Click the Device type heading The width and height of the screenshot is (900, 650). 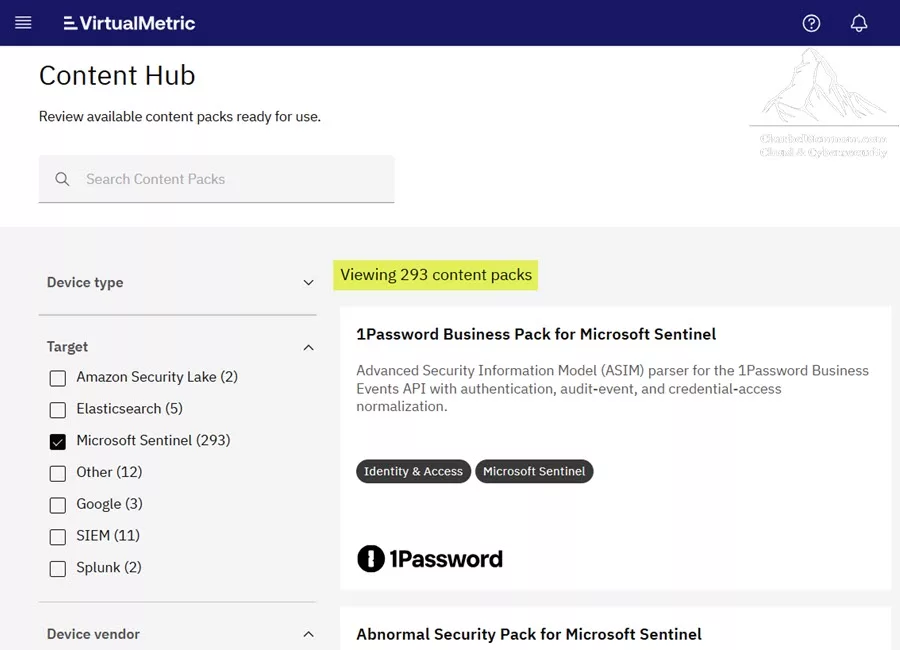[x=85, y=283]
